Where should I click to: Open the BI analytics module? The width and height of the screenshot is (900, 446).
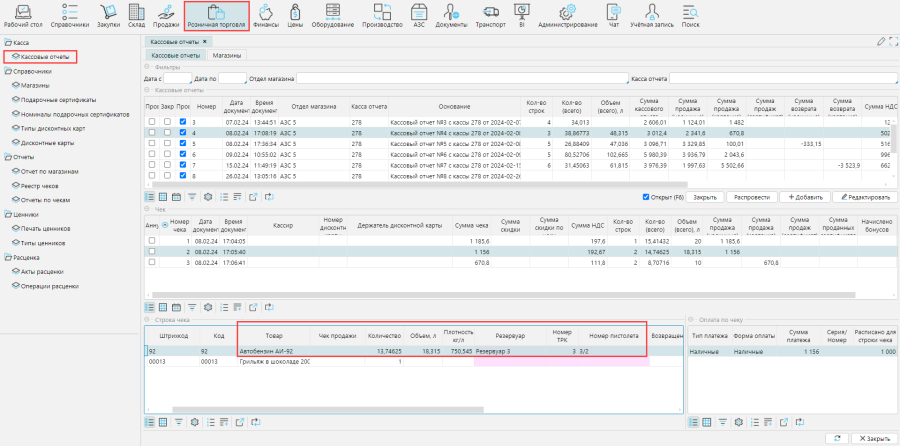click(522, 15)
